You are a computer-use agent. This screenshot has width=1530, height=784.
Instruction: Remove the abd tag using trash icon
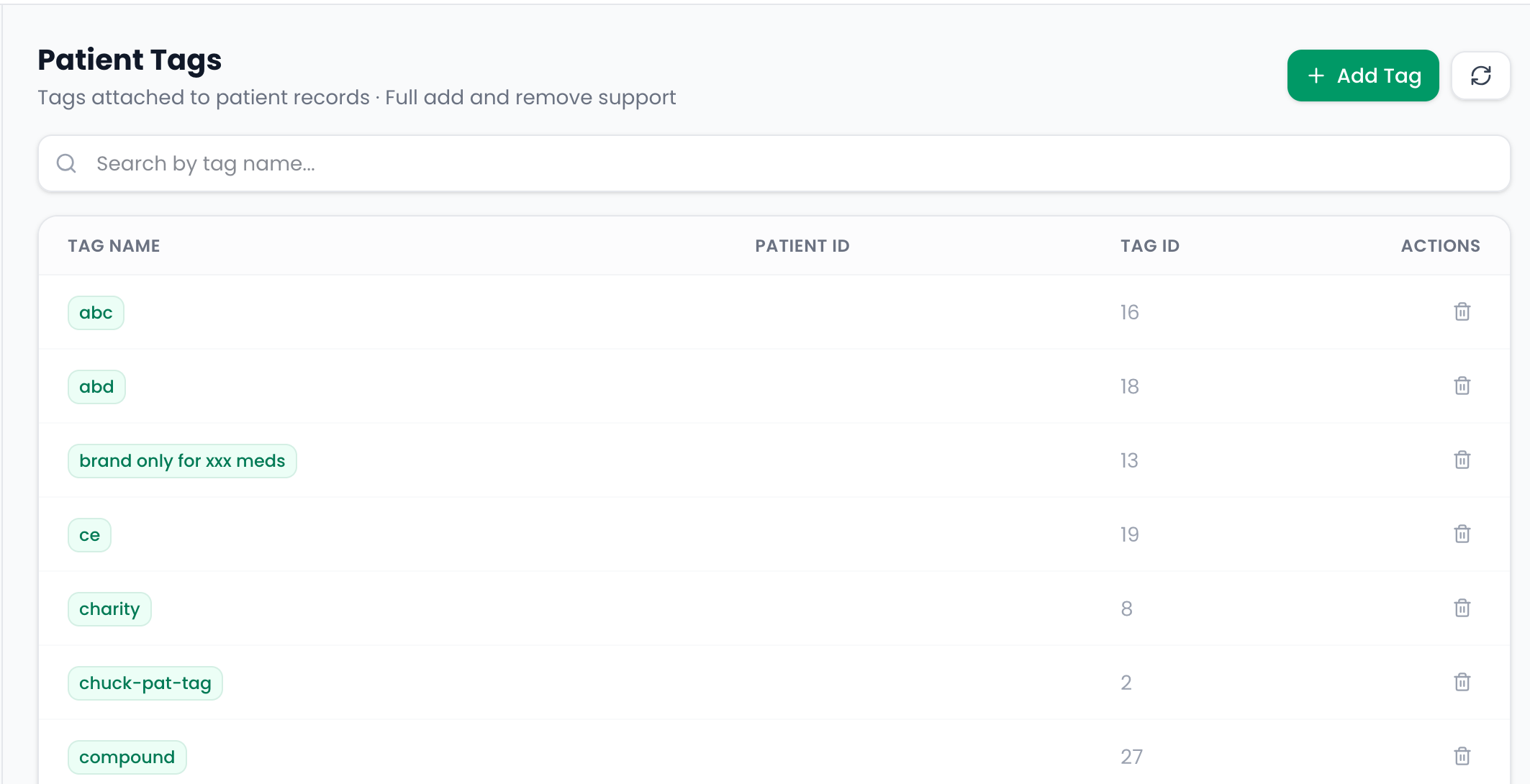point(1462,386)
